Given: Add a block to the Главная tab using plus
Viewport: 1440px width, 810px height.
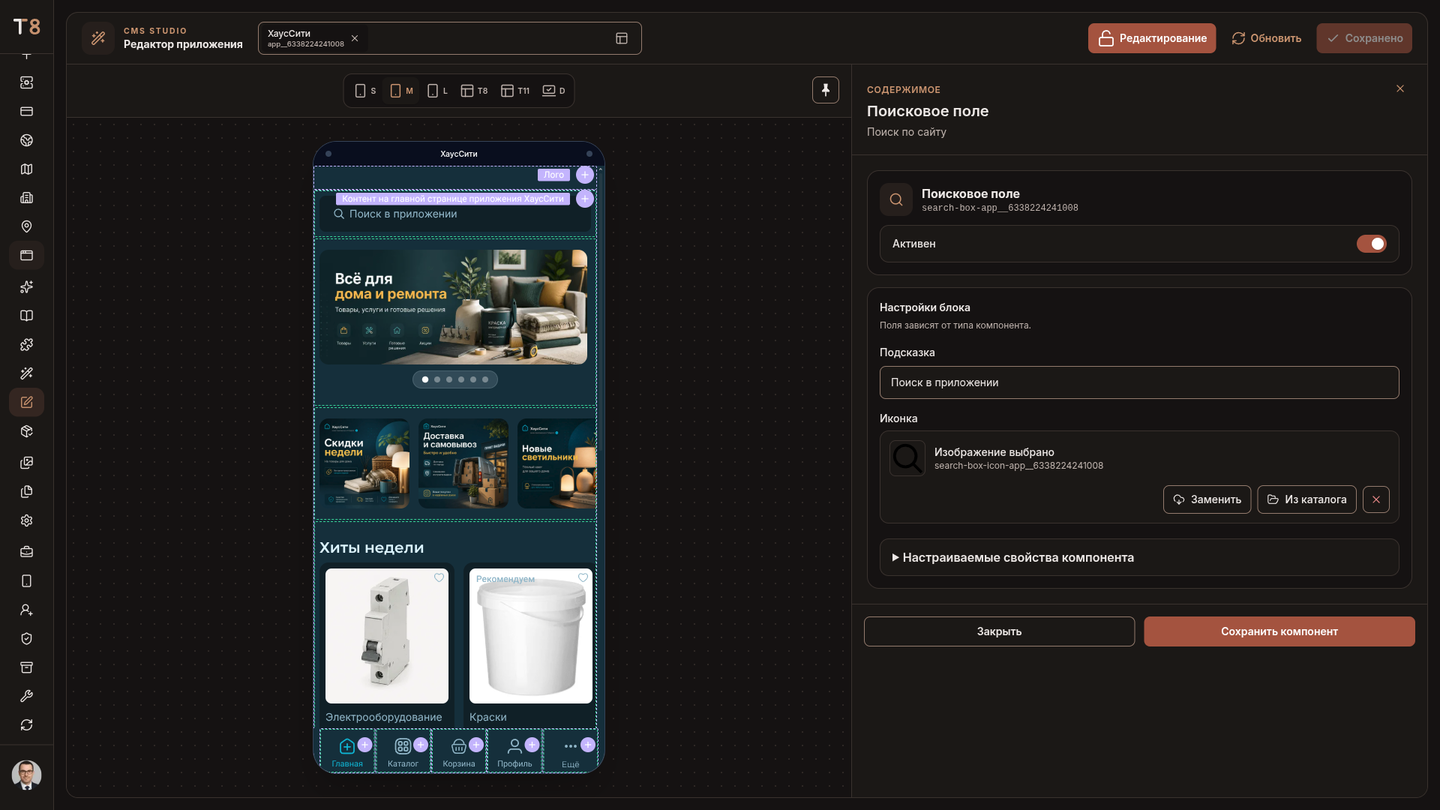Looking at the screenshot, I should click(x=365, y=744).
